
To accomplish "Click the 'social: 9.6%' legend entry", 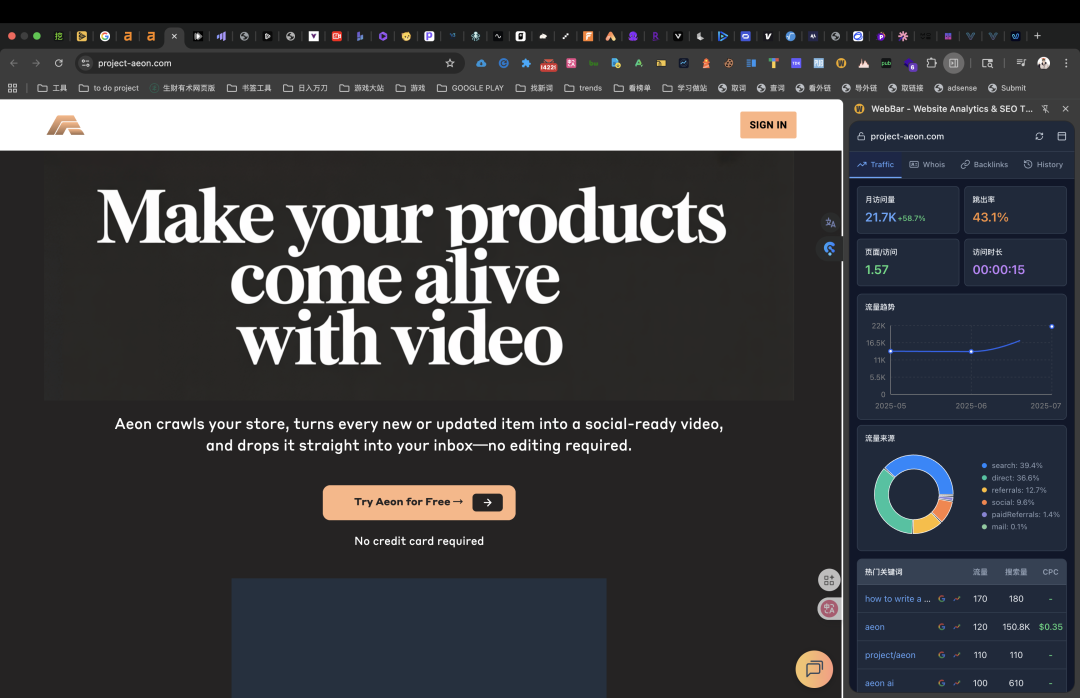I will click(x=1008, y=502).
